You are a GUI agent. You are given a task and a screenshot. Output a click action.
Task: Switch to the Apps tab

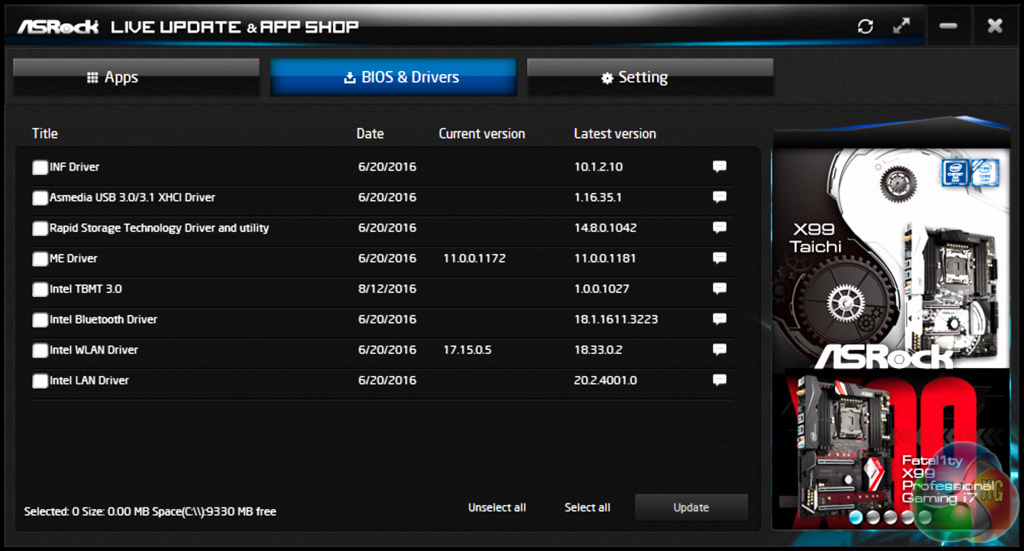[x=136, y=77]
